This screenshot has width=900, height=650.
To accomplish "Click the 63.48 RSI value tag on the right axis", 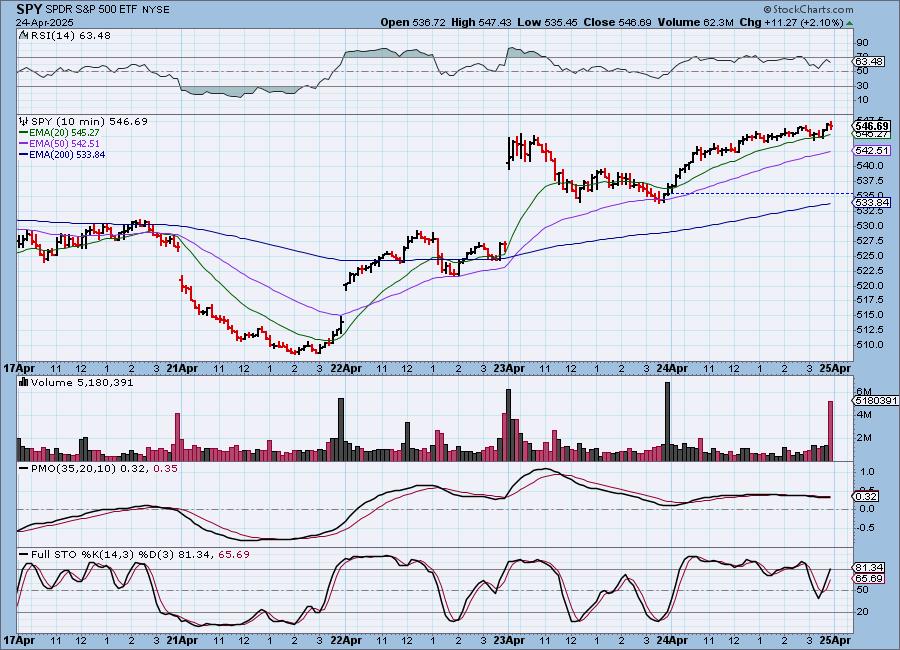I will [868, 61].
